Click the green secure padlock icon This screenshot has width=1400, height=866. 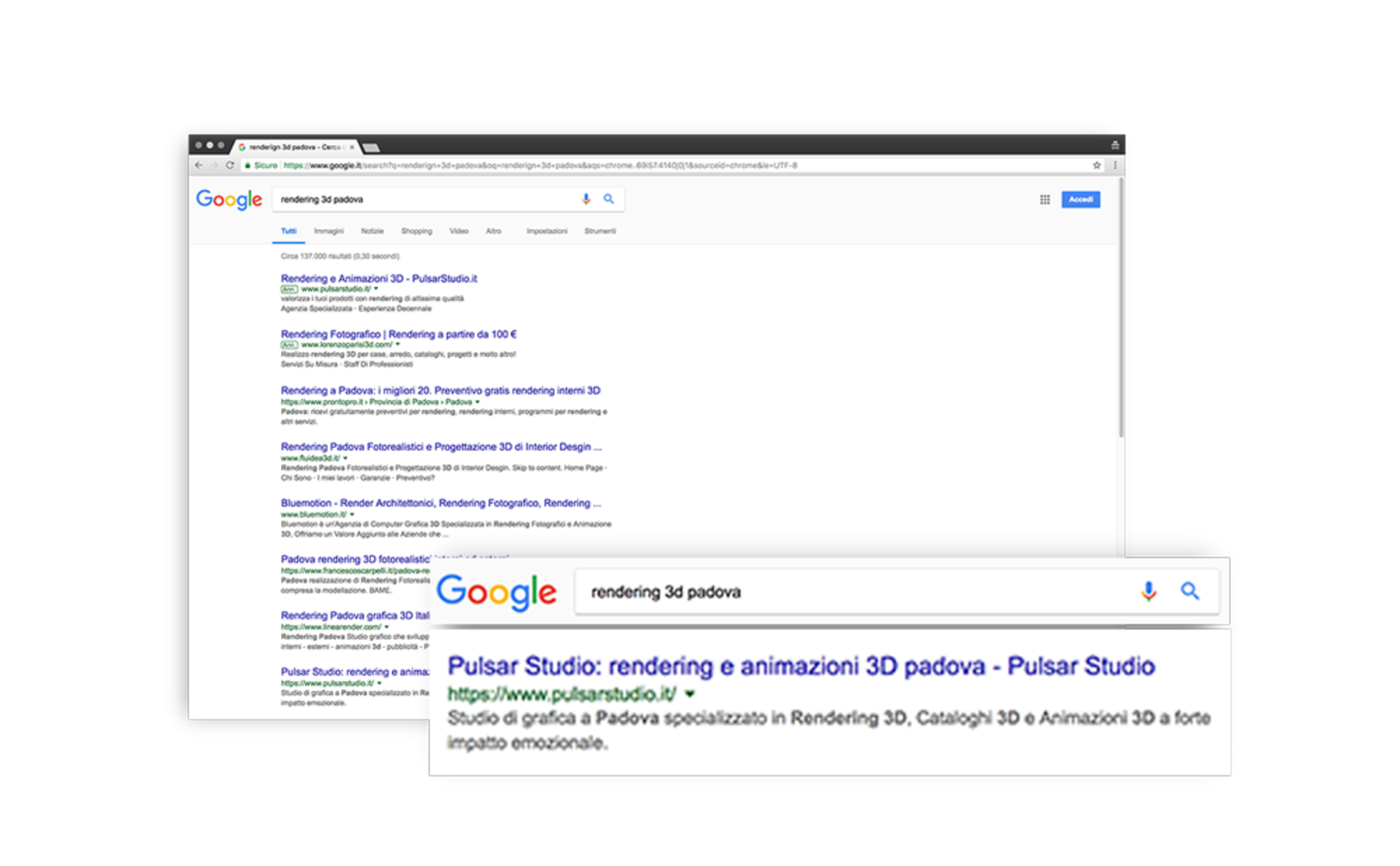(248, 165)
